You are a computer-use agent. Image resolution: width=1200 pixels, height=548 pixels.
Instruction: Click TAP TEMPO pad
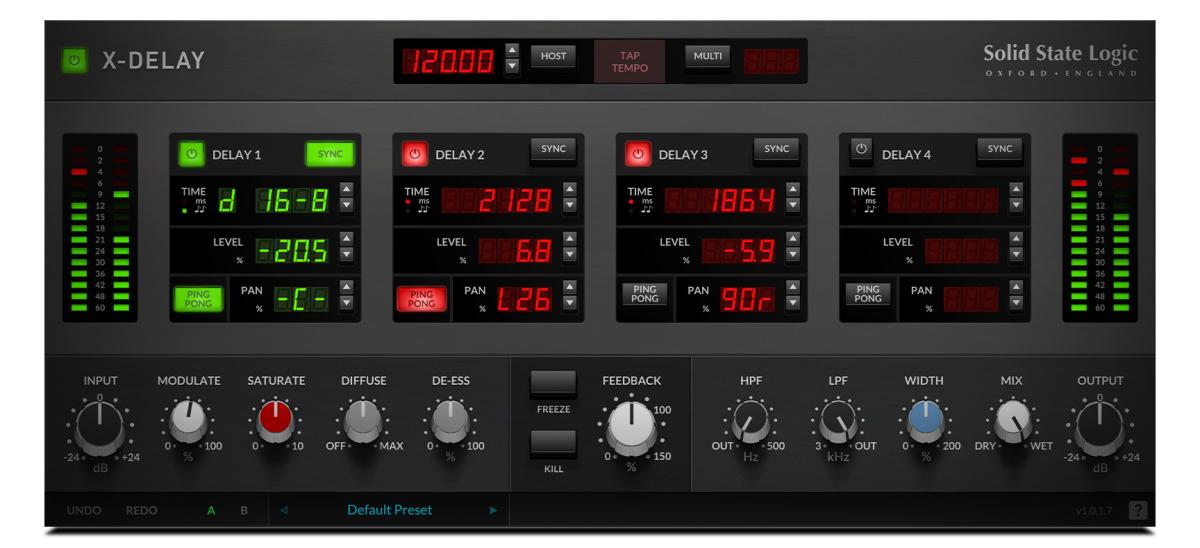[x=631, y=62]
